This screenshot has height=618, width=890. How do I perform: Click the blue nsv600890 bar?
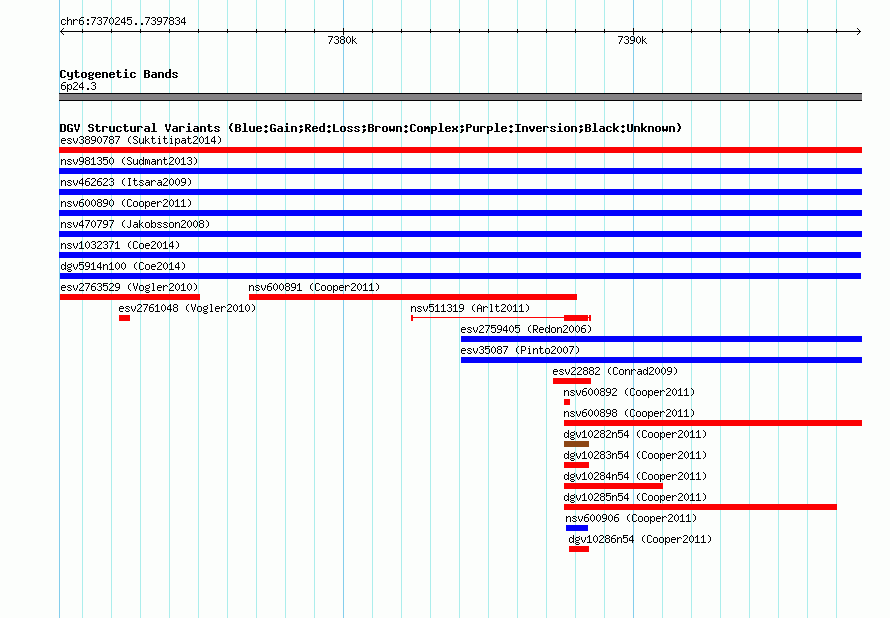tap(460, 213)
